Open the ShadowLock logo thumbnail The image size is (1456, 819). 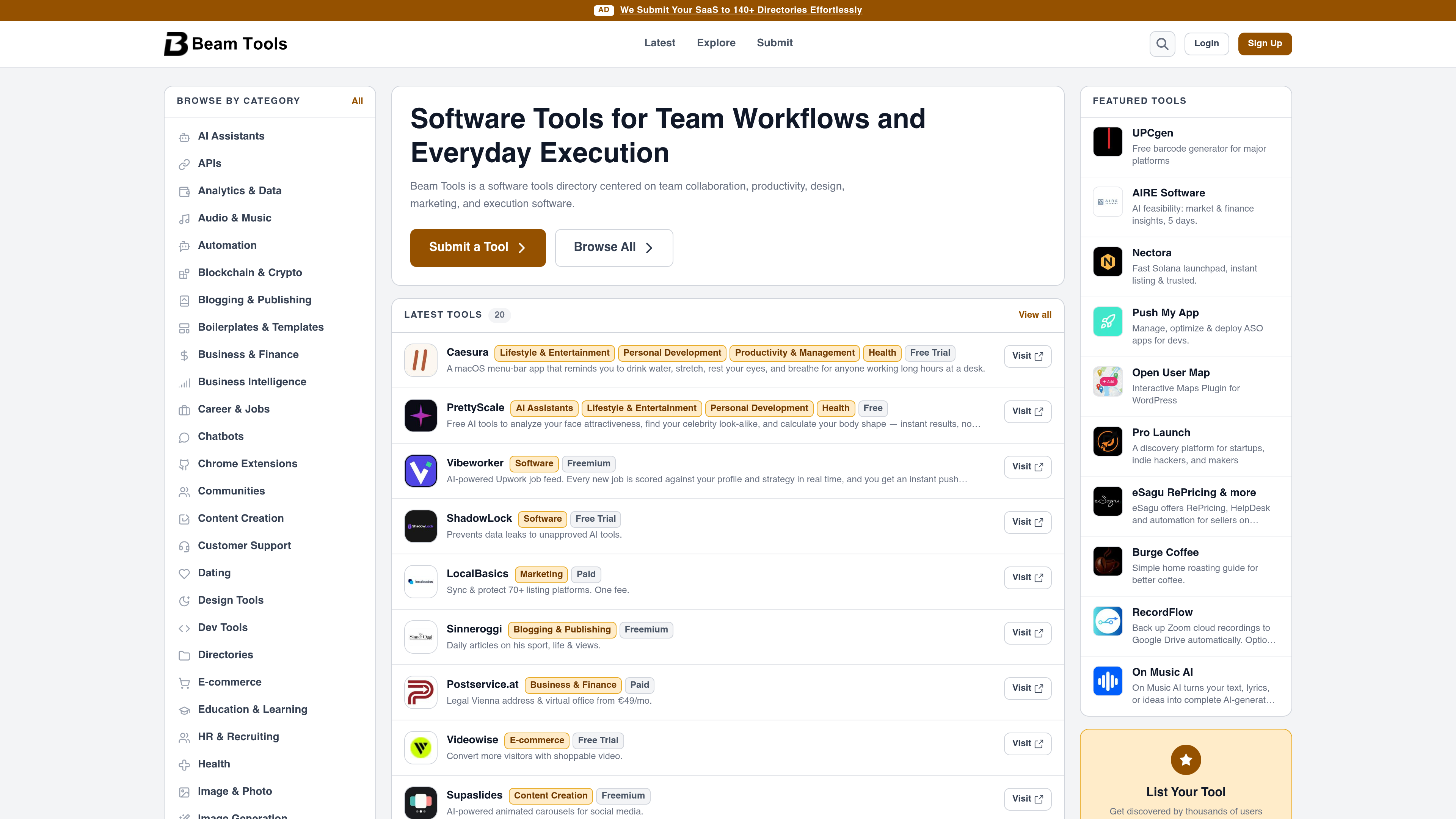(420, 526)
